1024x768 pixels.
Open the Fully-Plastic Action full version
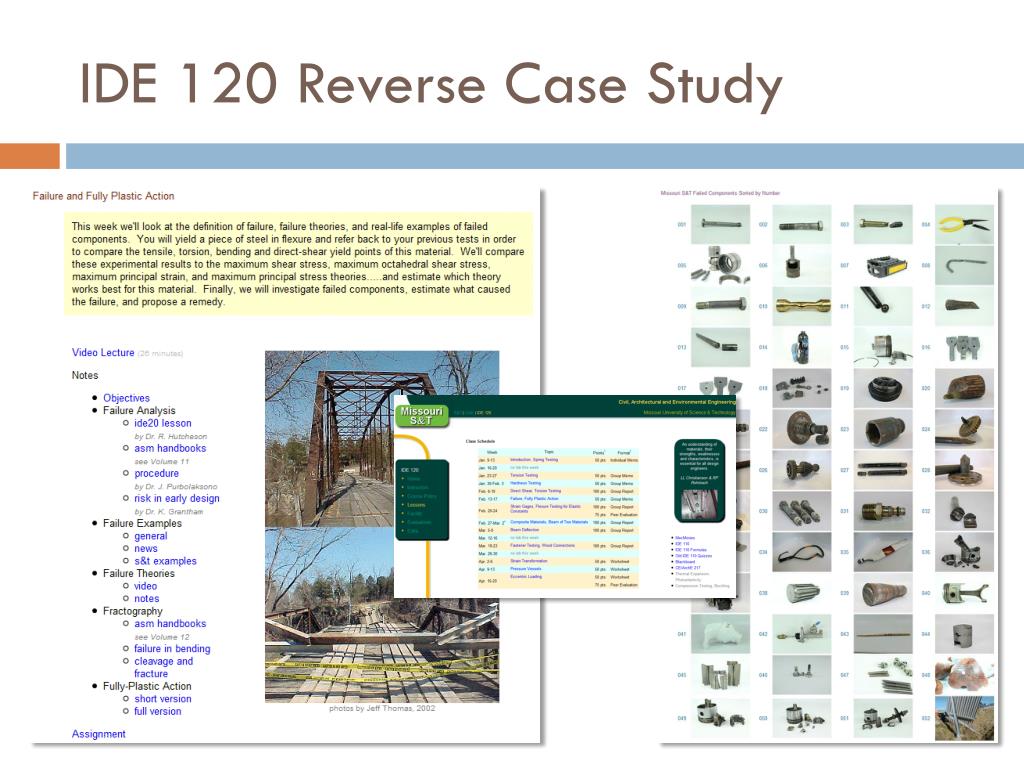(157, 711)
